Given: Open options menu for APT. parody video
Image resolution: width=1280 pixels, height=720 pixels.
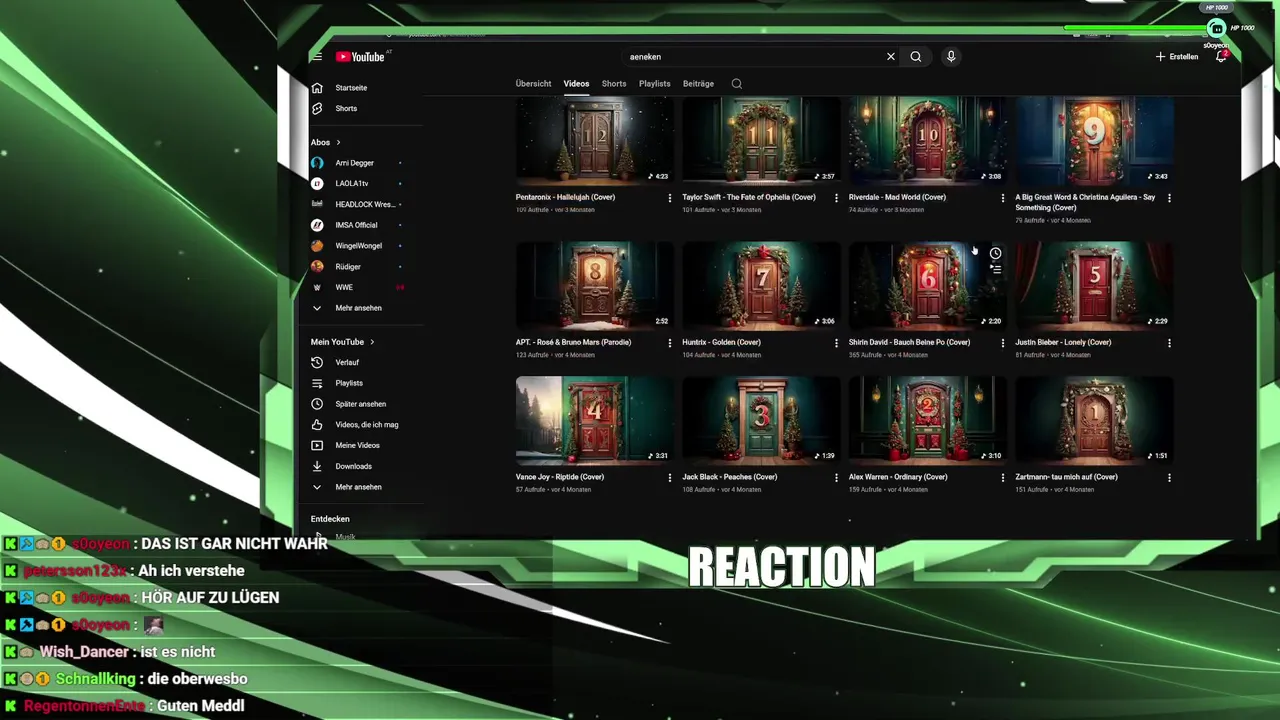Looking at the screenshot, I should click(670, 343).
